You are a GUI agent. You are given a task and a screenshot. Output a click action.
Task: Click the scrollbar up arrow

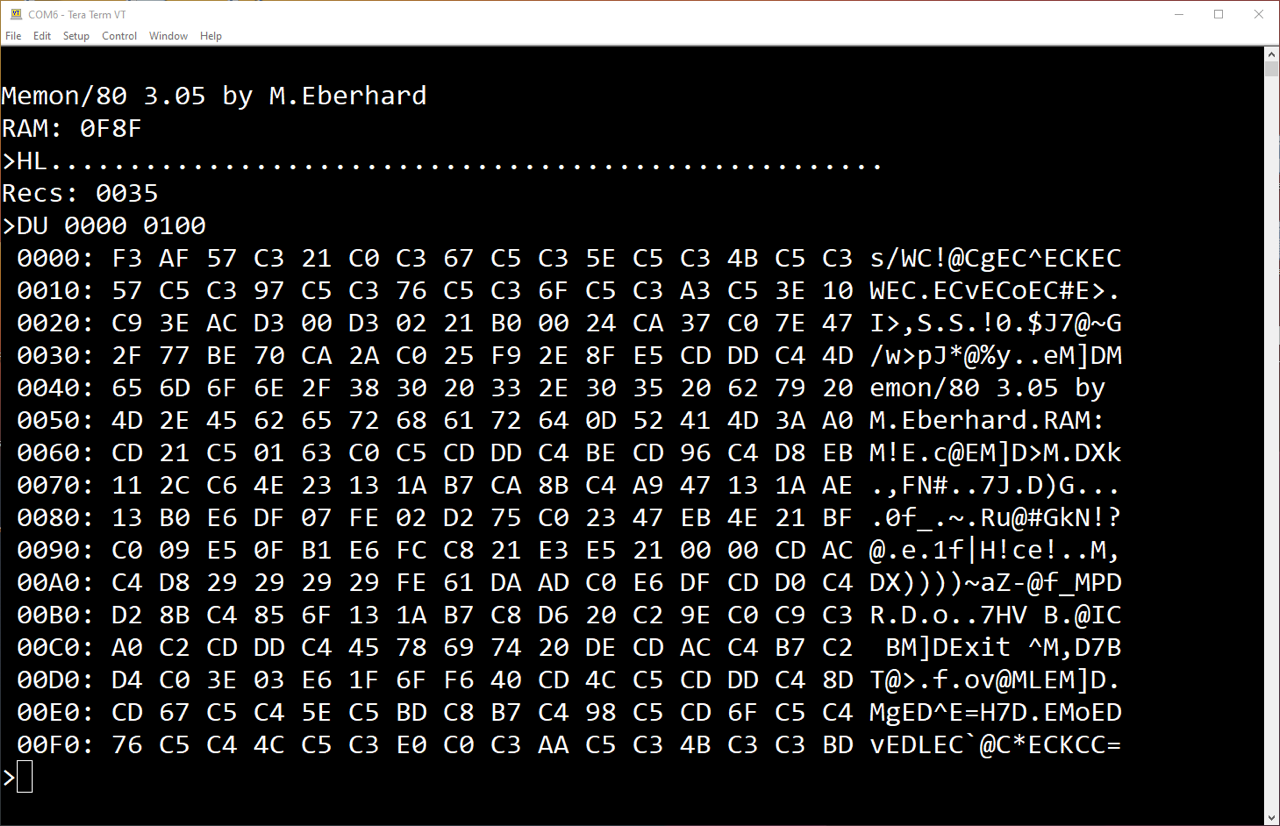(x=1271, y=54)
